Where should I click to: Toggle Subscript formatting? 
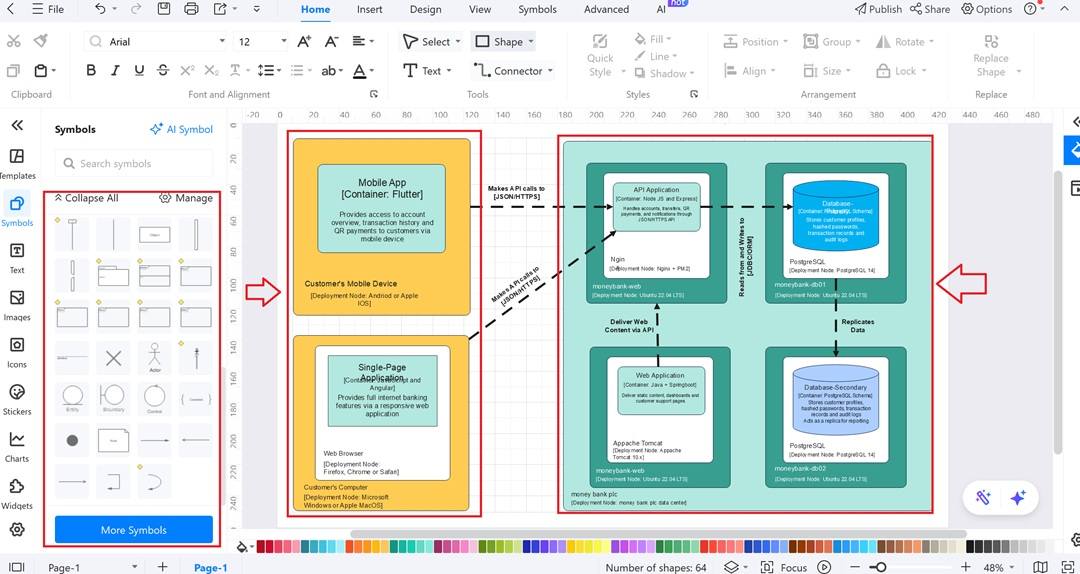point(211,70)
